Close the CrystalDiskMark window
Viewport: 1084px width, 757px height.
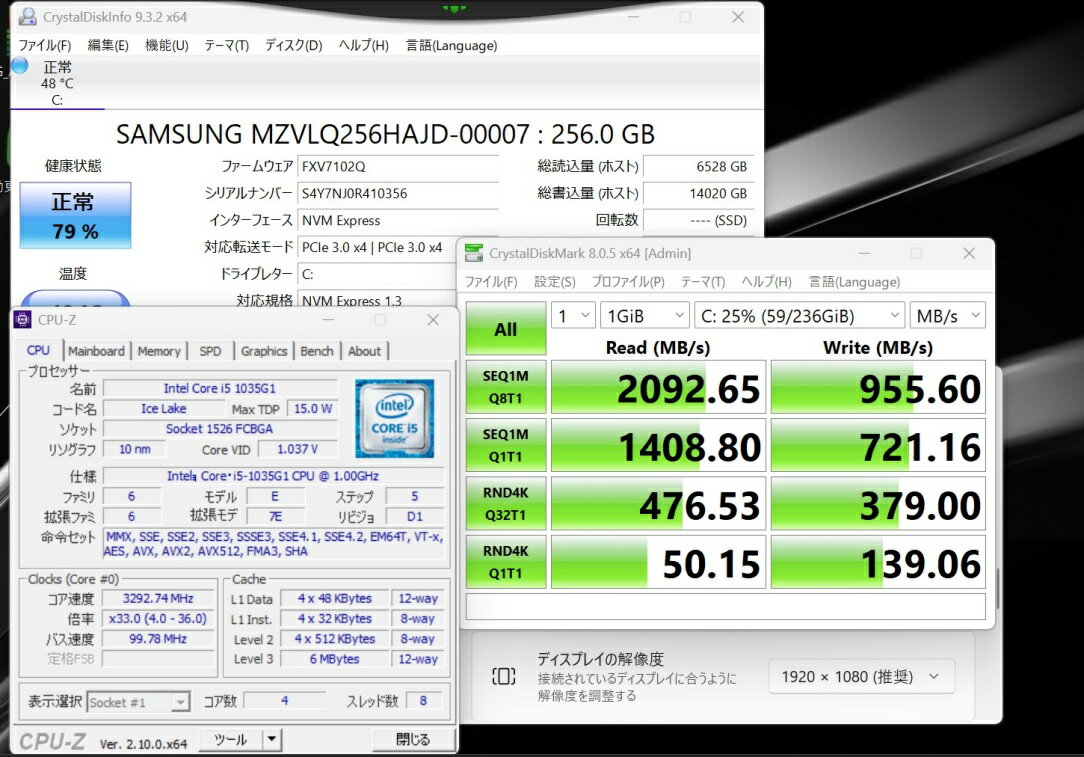(969, 254)
